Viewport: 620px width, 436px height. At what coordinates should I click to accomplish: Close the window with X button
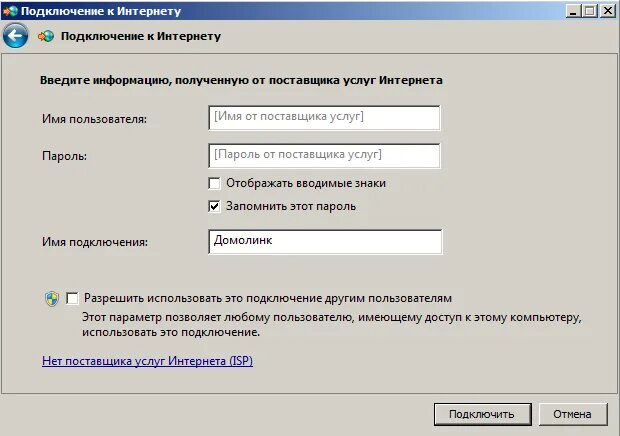pos(608,11)
